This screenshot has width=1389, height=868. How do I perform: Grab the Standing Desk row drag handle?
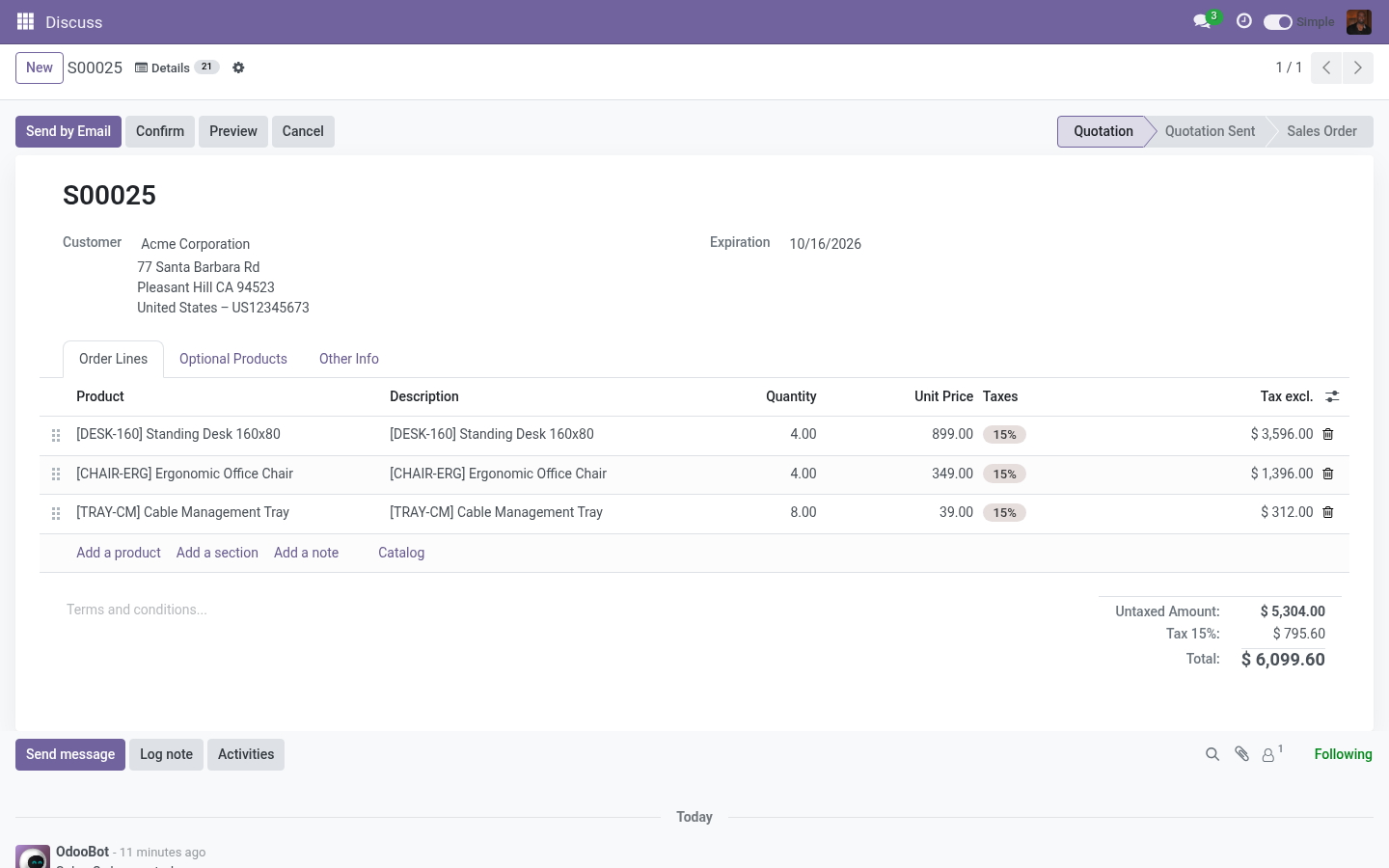(56, 436)
